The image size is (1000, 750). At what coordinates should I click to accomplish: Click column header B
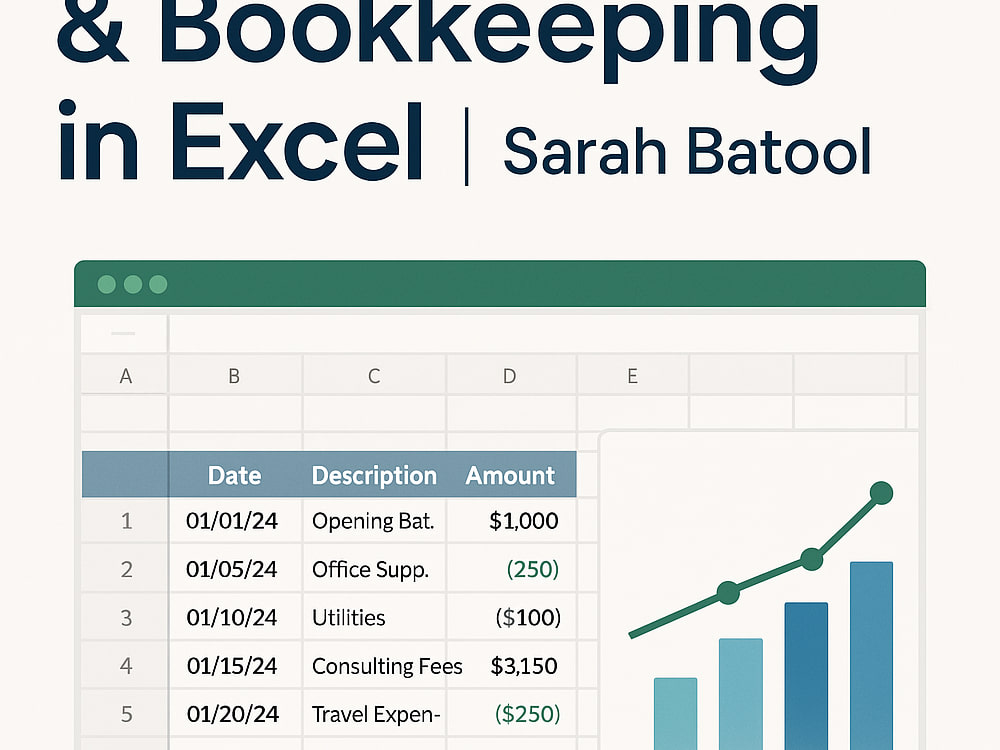click(x=234, y=376)
